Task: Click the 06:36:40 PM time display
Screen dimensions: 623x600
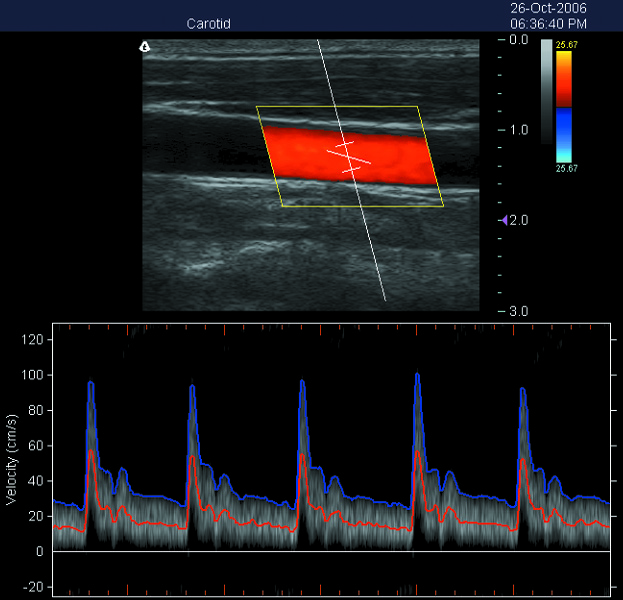Action: [548, 22]
